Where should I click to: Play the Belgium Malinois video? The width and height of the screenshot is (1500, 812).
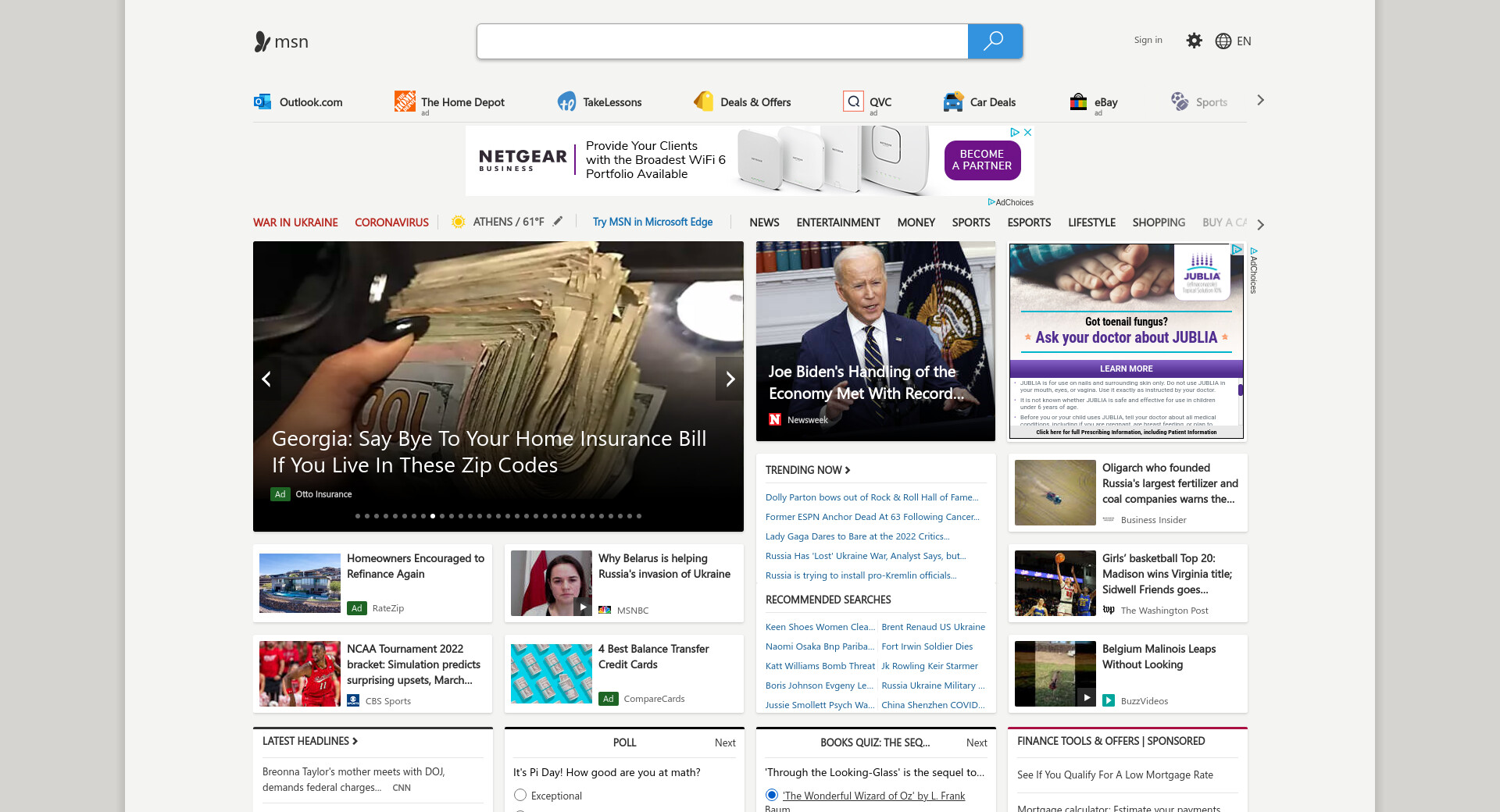tap(1086, 697)
